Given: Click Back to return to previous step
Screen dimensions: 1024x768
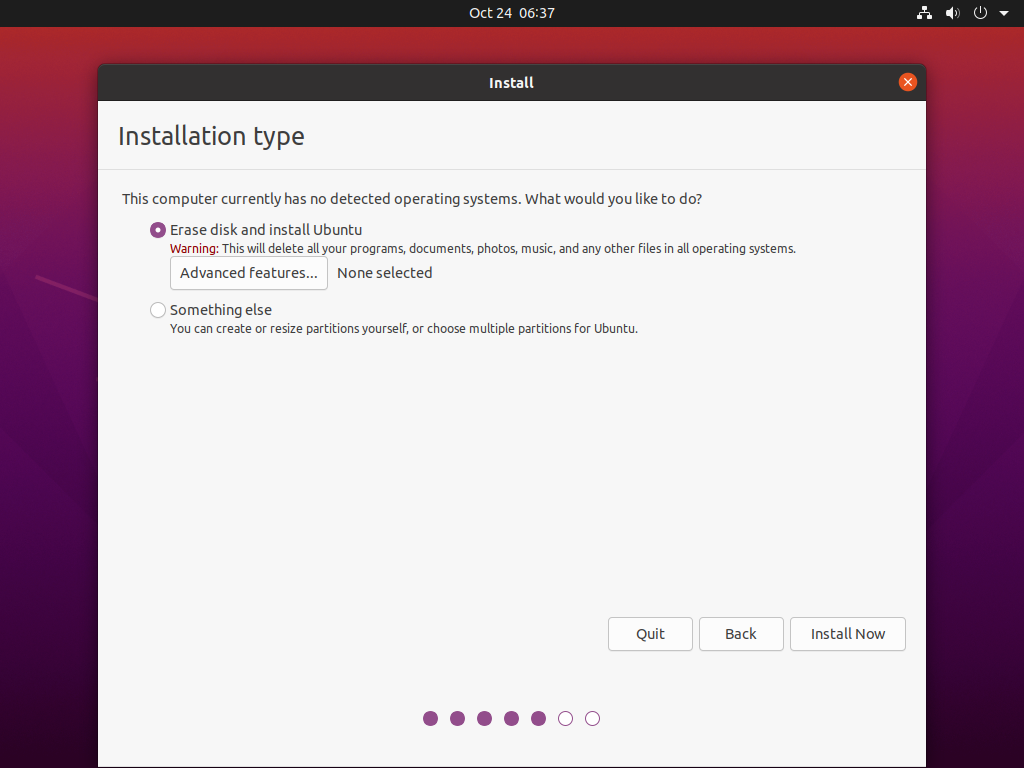Looking at the screenshot, I should tap(741, 634).
